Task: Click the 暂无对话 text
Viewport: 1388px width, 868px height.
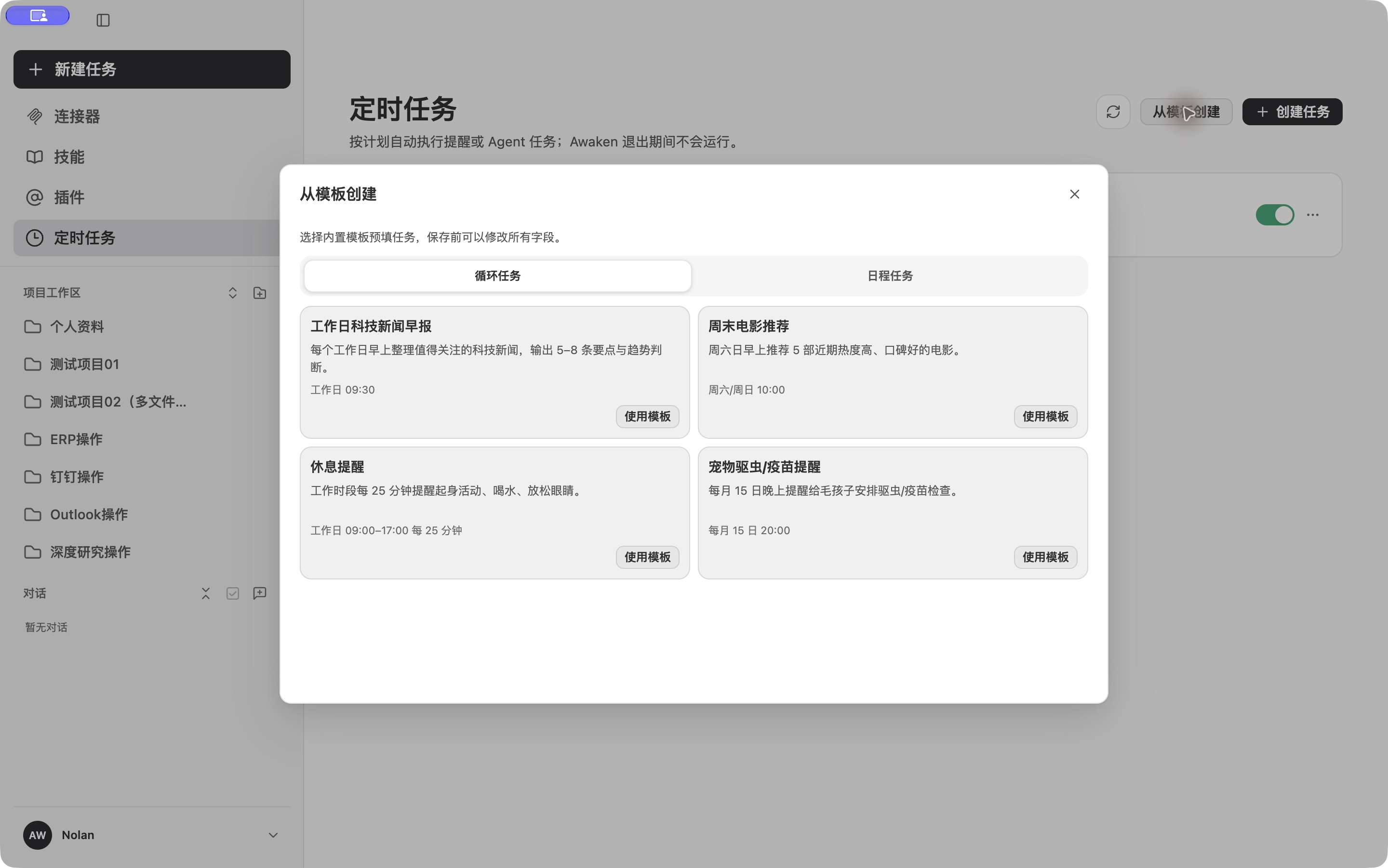Action: (x=46, y=627)
